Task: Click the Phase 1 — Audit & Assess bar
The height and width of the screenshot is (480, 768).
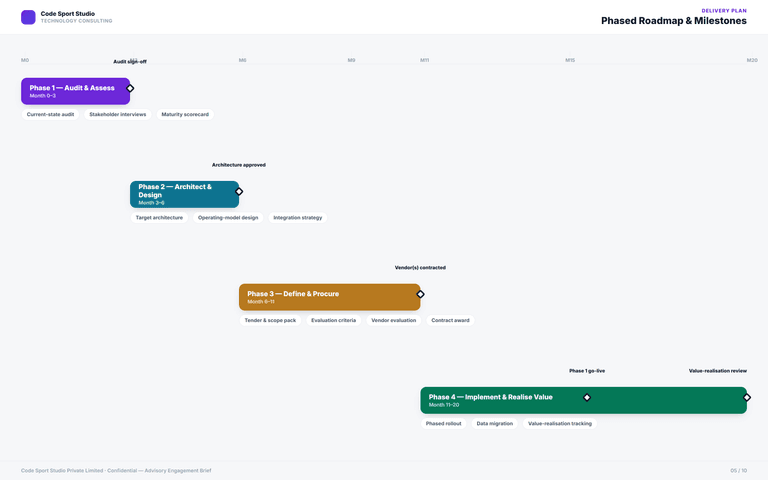Action: tap(75, 91)
